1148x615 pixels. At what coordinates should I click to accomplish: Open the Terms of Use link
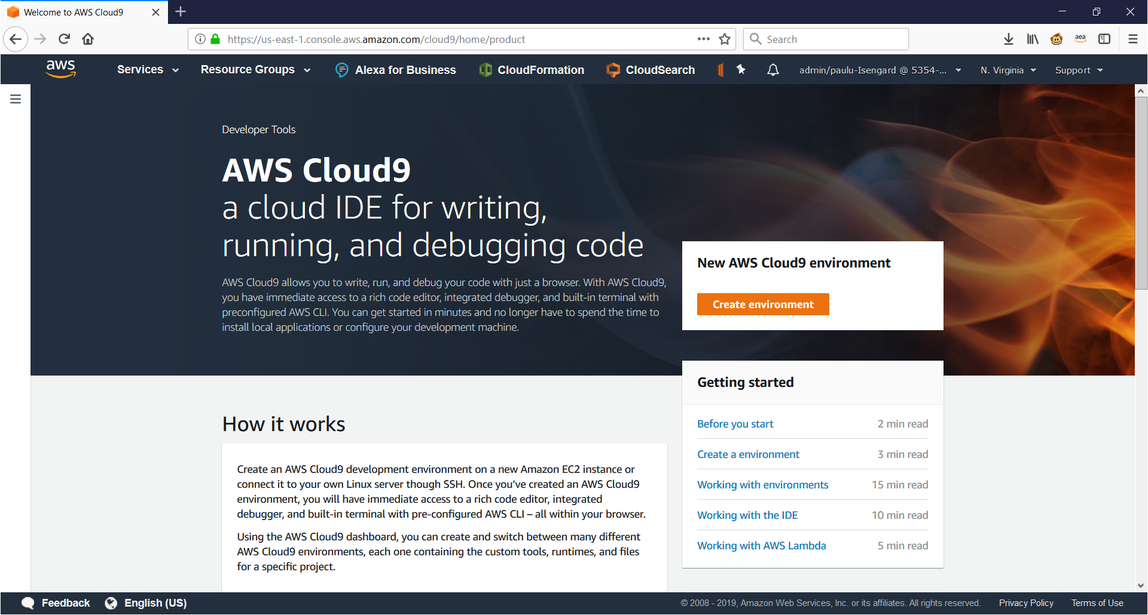(1097, 603)
